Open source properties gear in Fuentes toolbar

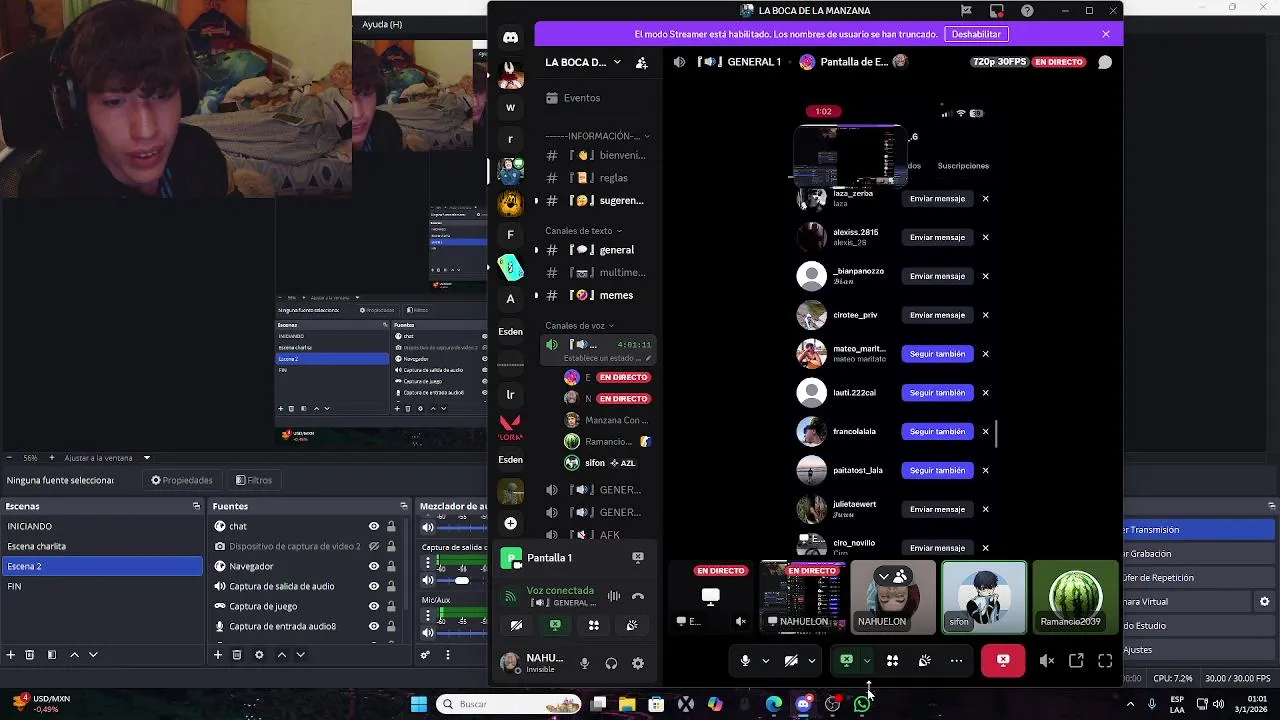259,655
